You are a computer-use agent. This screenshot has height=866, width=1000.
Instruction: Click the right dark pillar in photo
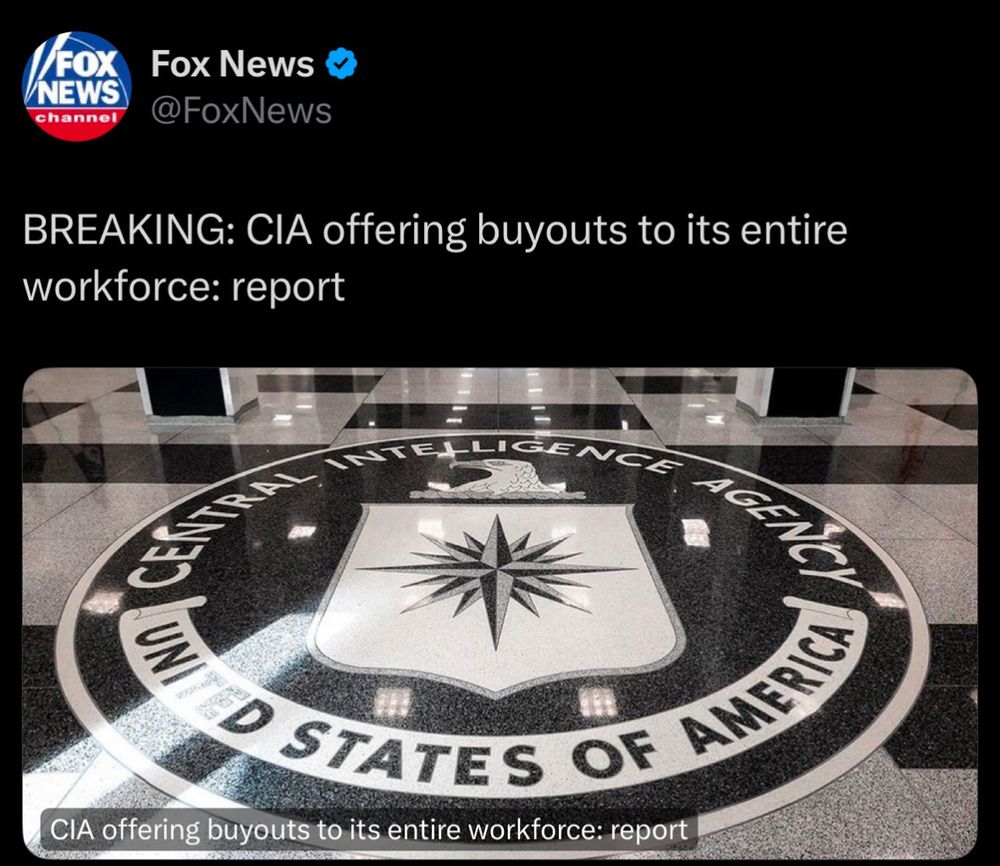click(x=805, y=392)
